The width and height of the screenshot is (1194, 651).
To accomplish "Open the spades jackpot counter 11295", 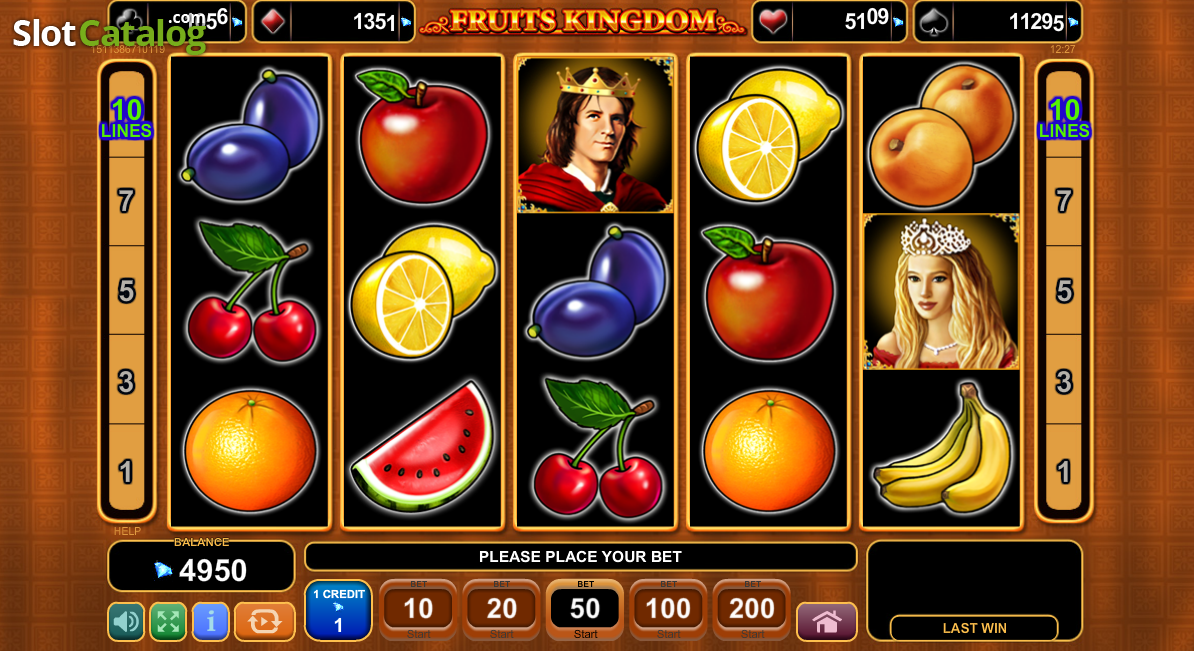I will click(x=998, y=21).
